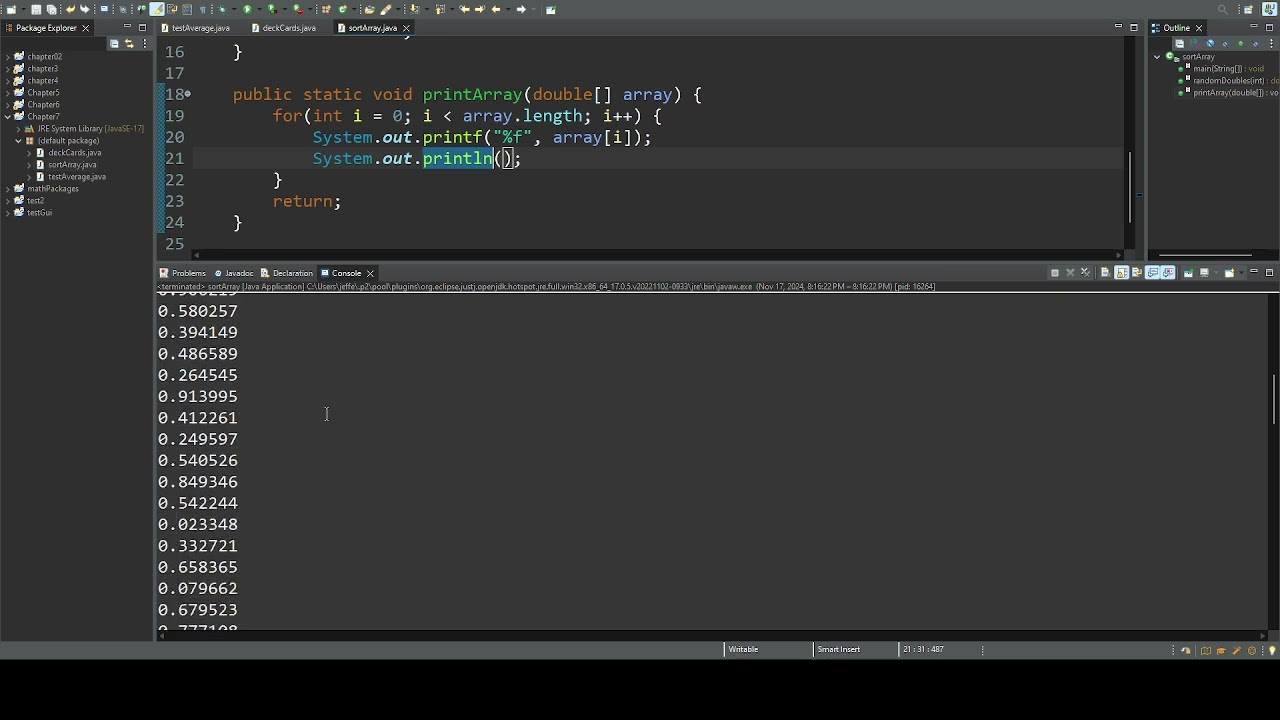Open Display Selected Console dropdown arrow

[x=1216, y=273]
